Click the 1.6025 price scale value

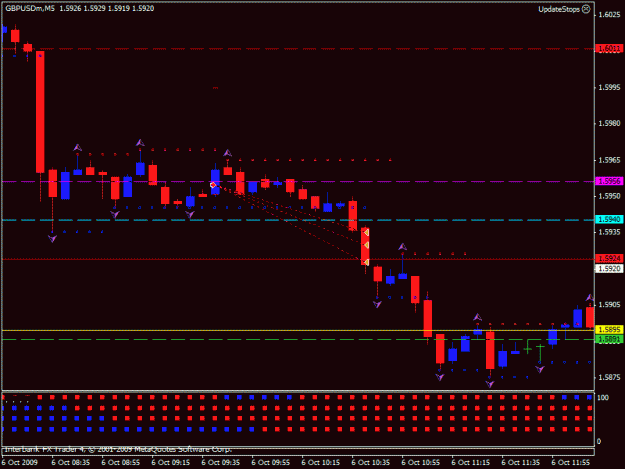[609, 15]
